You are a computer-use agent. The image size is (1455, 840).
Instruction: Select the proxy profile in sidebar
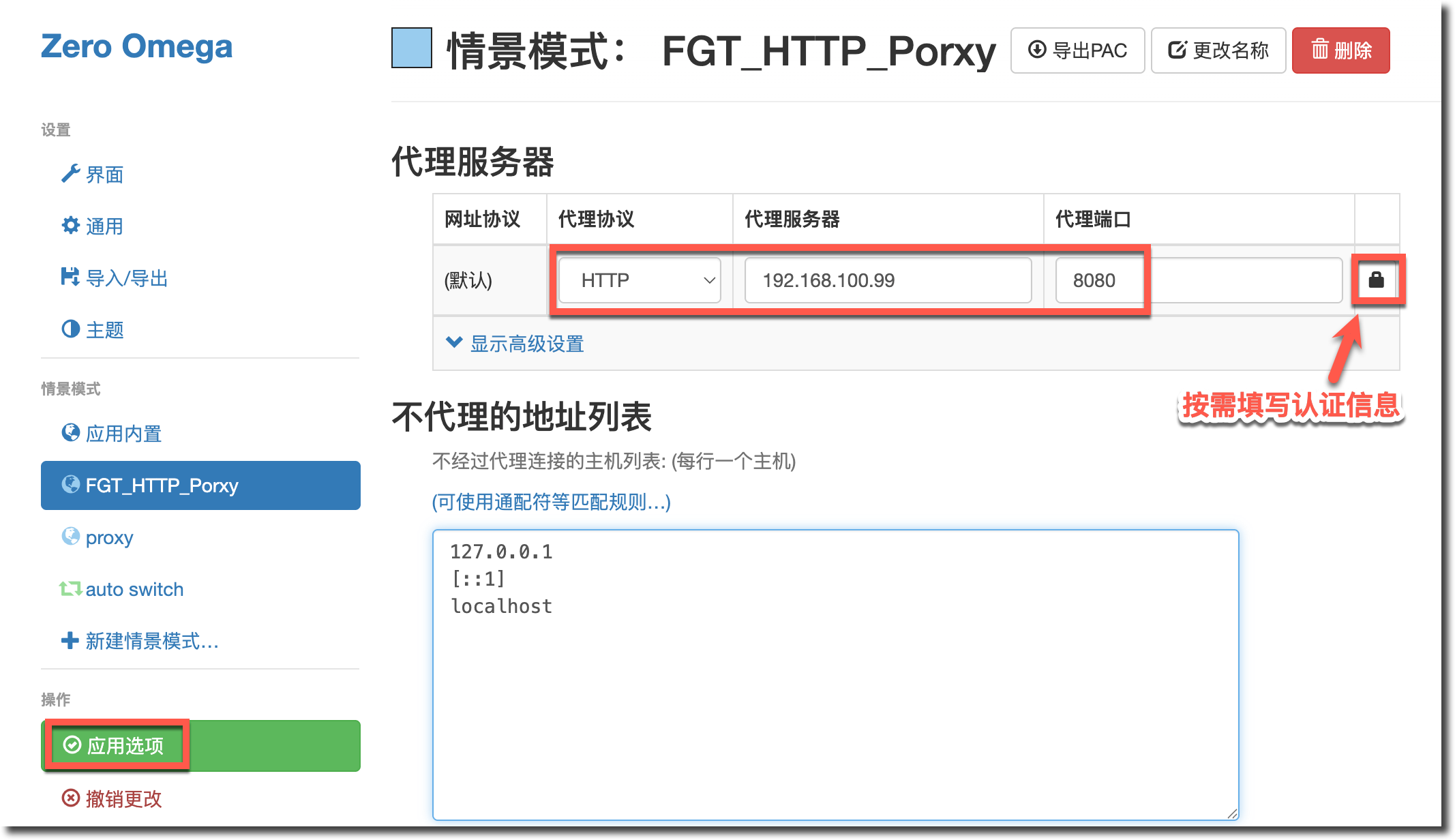(x=109, y=537)
